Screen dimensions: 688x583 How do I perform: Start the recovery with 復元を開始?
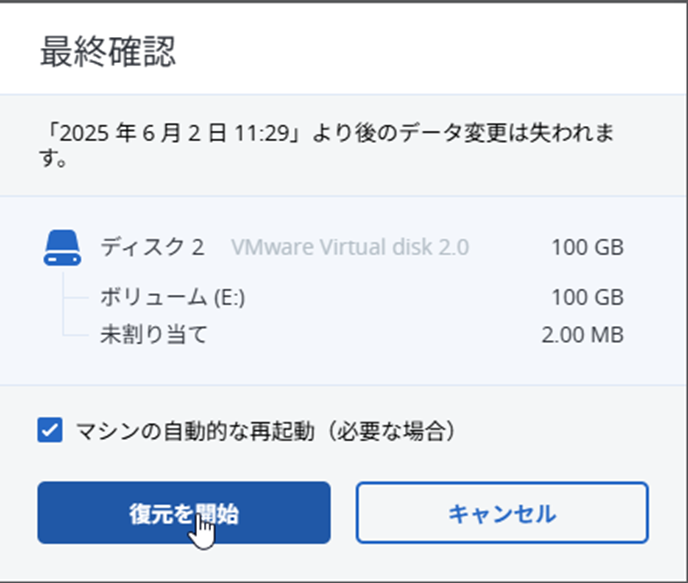184,513
